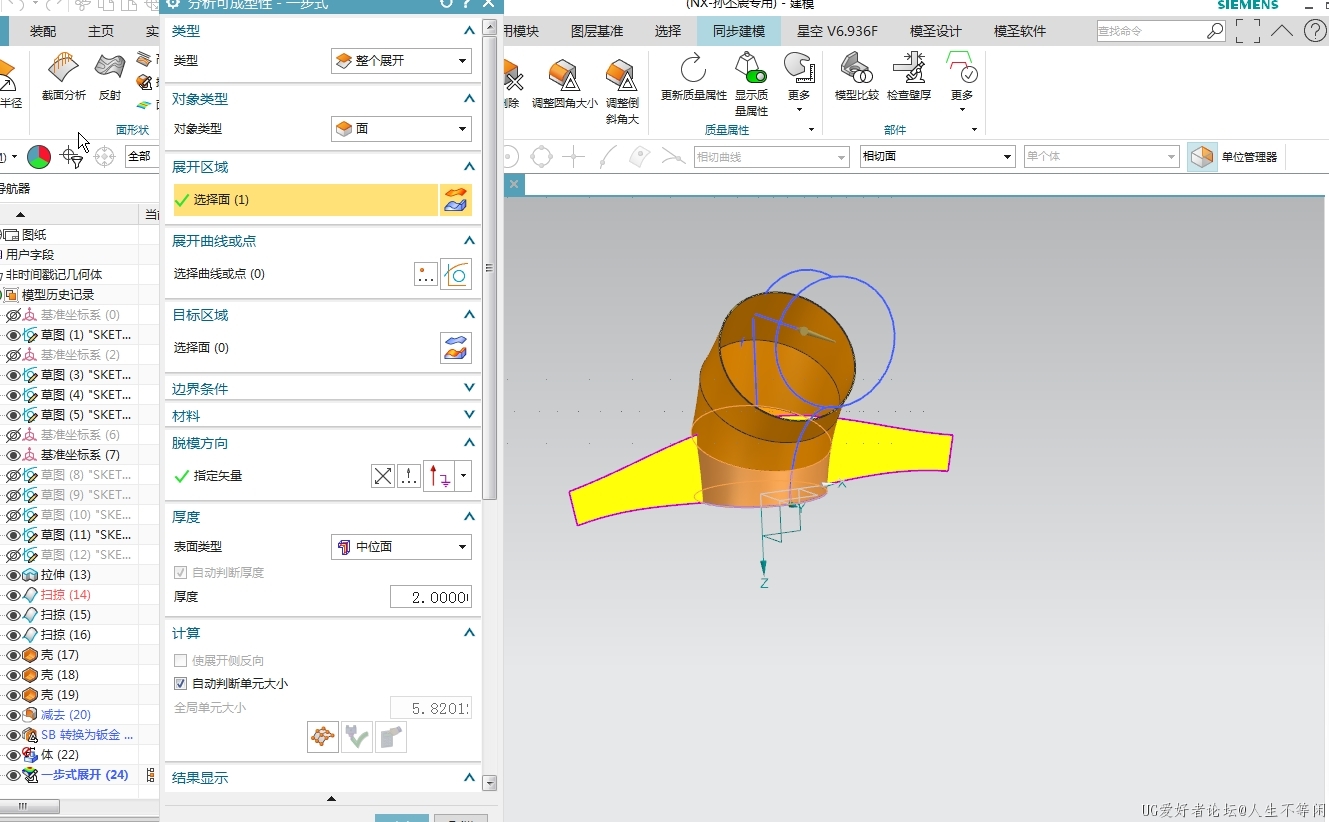Open the 类型 dropdown showing 整个展开
The height and width of the screenshot is (822, 1329).
click(x=401, y=61)
